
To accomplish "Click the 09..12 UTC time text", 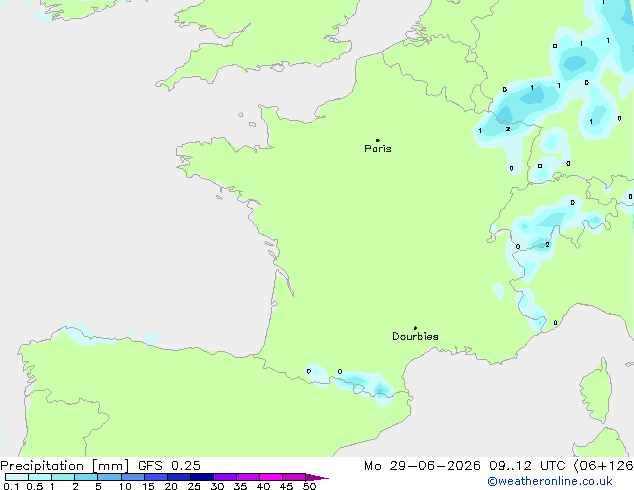I will 527,466.
